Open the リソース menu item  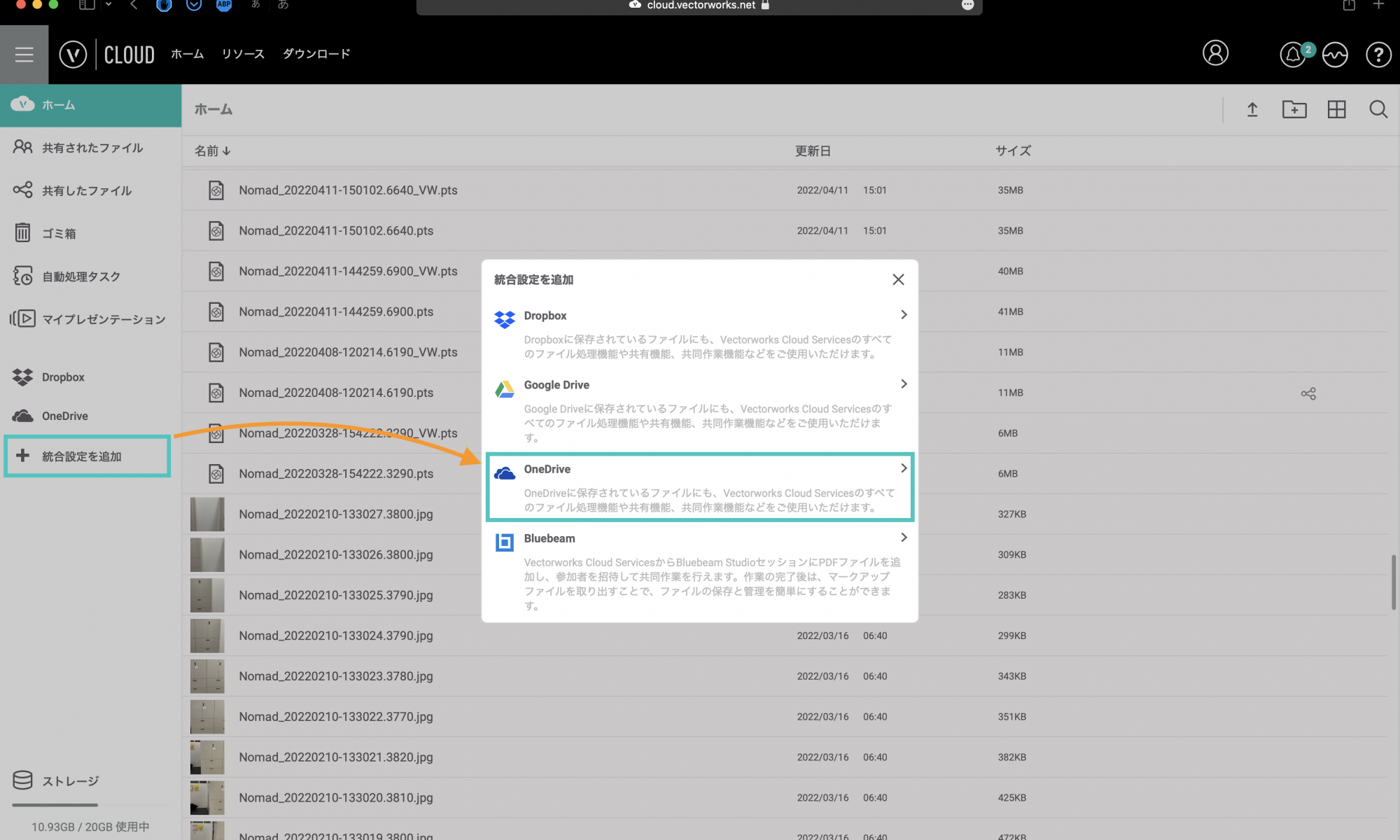(243, 54)
